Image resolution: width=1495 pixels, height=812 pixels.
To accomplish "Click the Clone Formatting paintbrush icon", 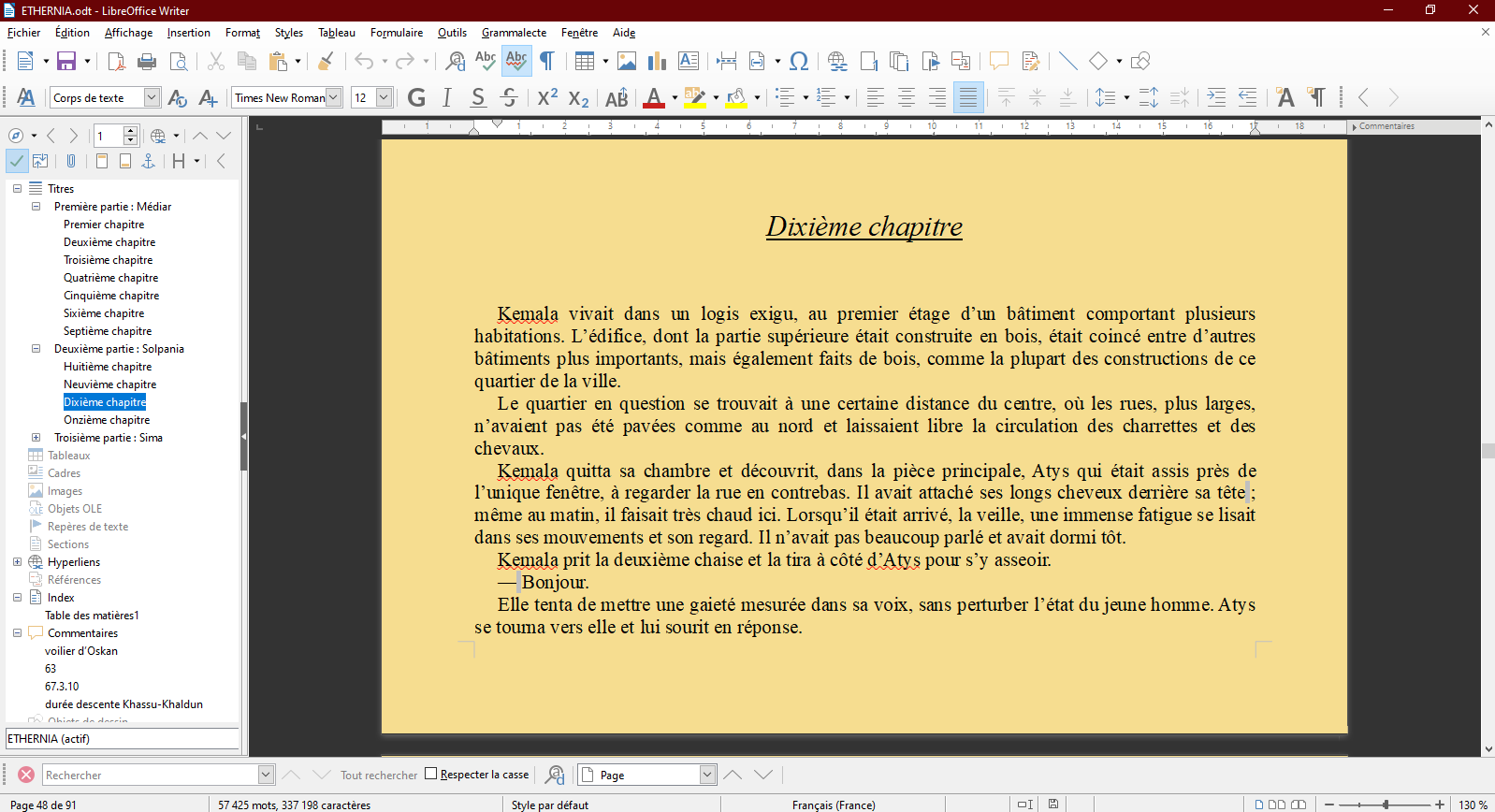I will click(x=326, y=62).
